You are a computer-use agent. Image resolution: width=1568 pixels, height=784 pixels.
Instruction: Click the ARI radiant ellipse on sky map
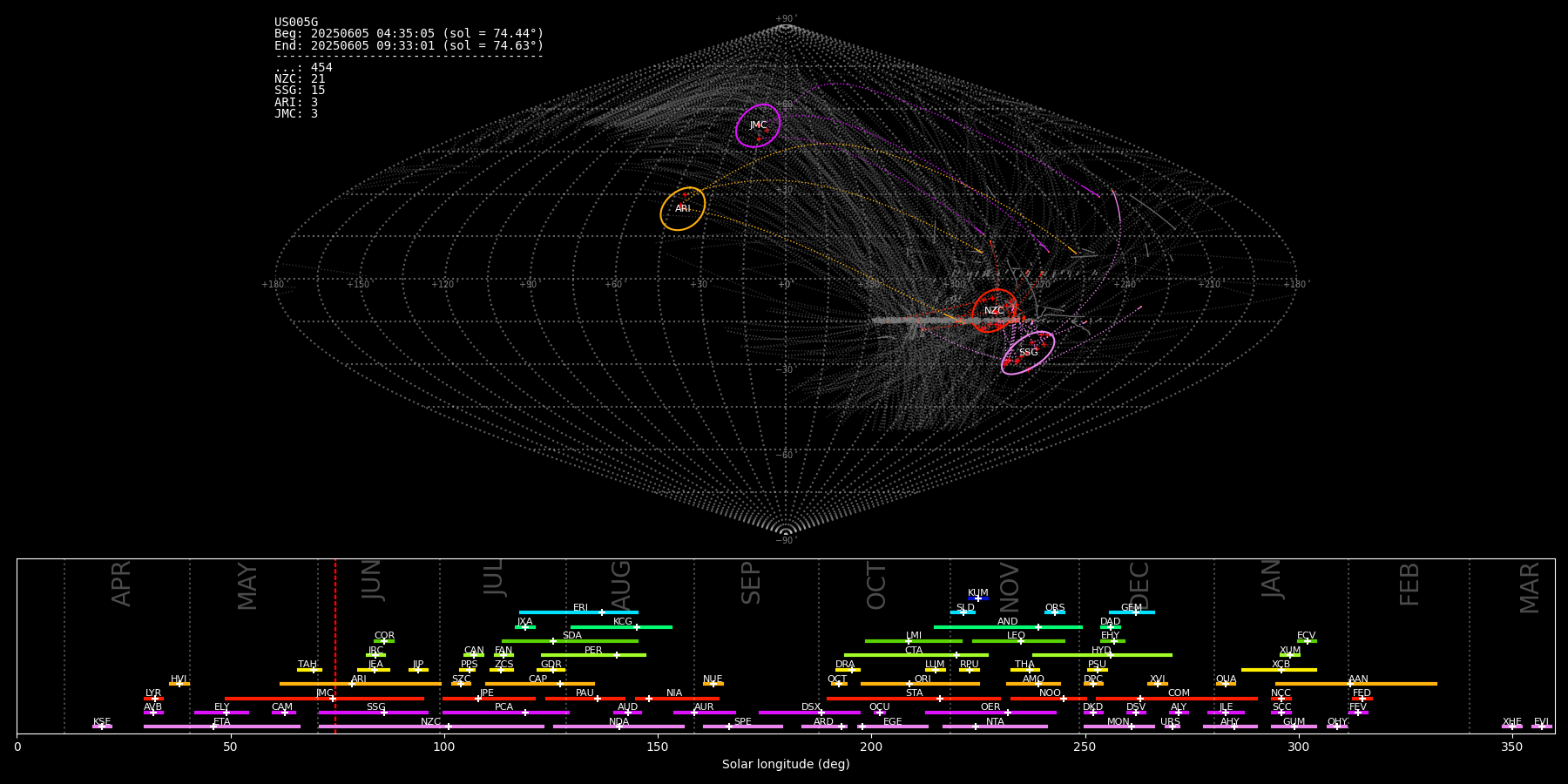click(682, 209)
